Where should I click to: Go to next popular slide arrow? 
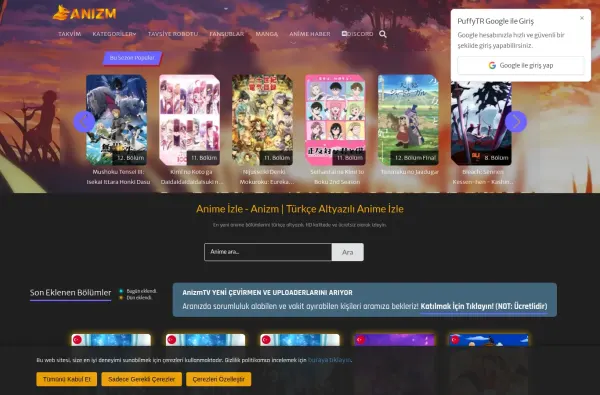[x=516, y=122]
